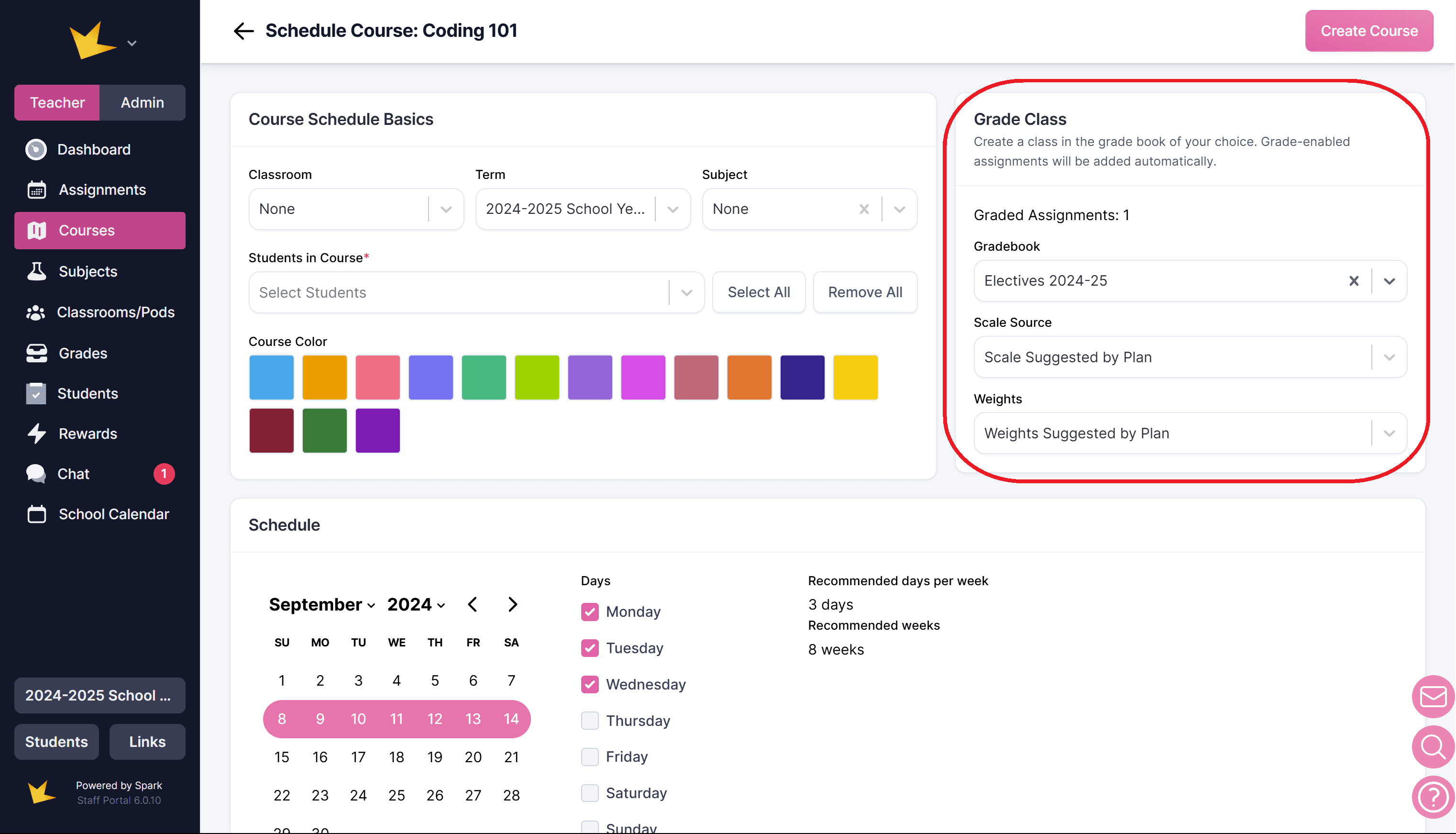
Task: Open the floating mail envelope icon
Action: pos(1433,697)
